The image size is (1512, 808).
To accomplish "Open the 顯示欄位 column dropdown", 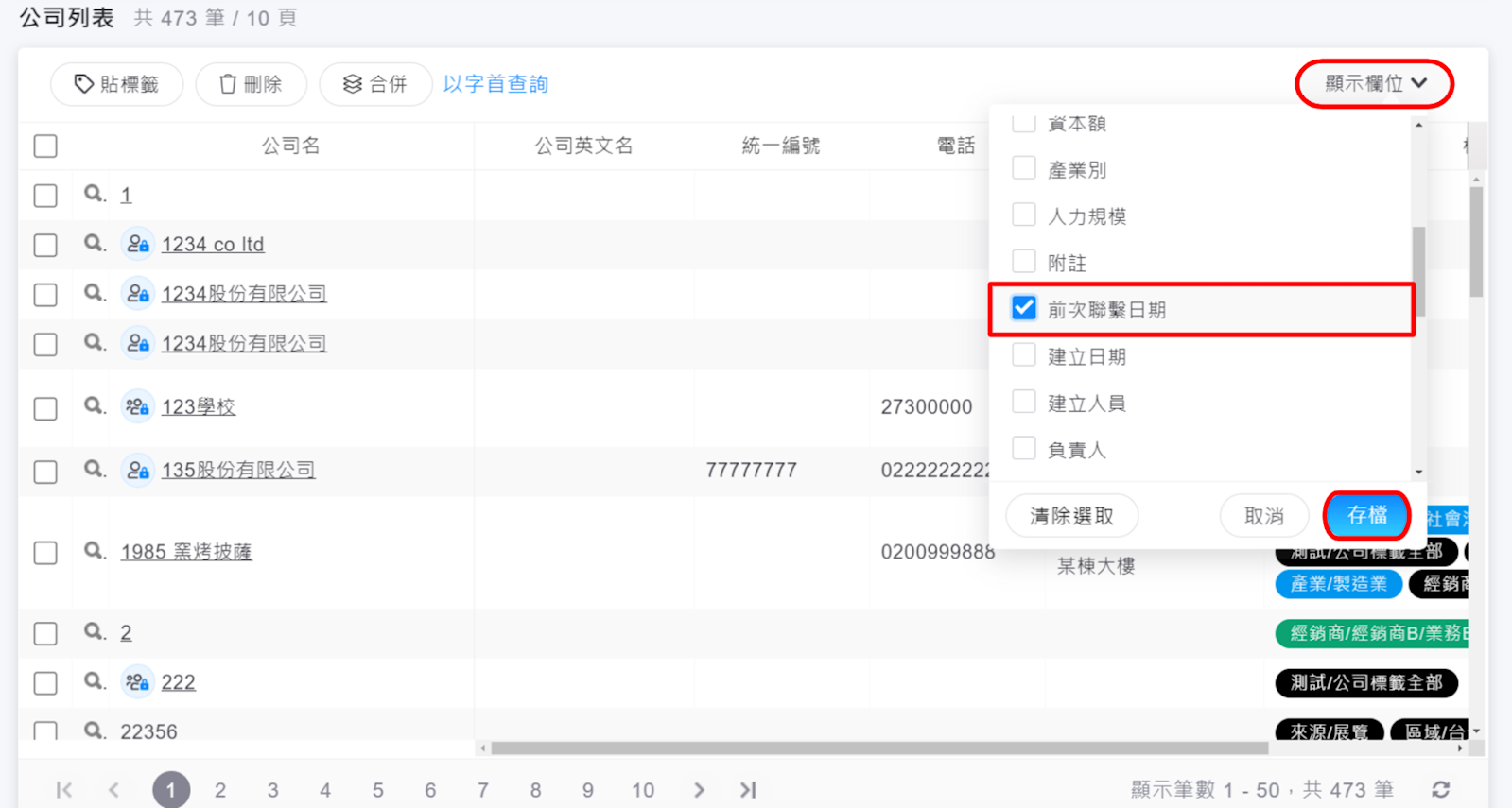I will (x=1375, y=83).
